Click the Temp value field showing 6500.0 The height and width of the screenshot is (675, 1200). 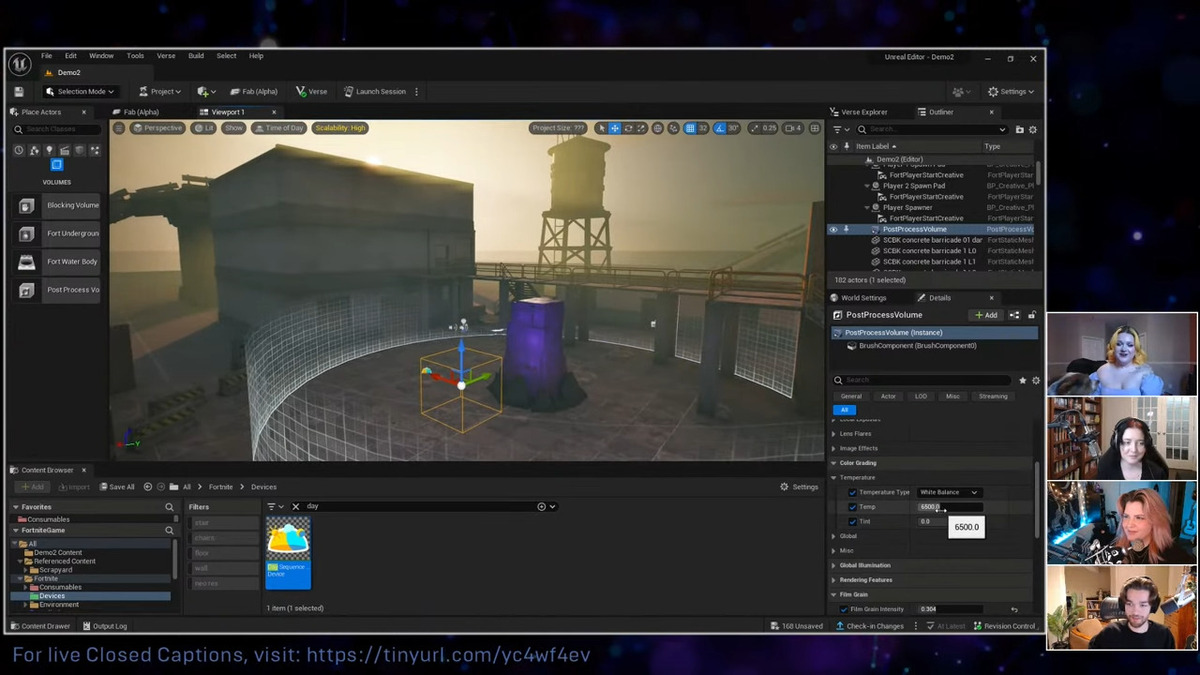[x=949, y=507]
